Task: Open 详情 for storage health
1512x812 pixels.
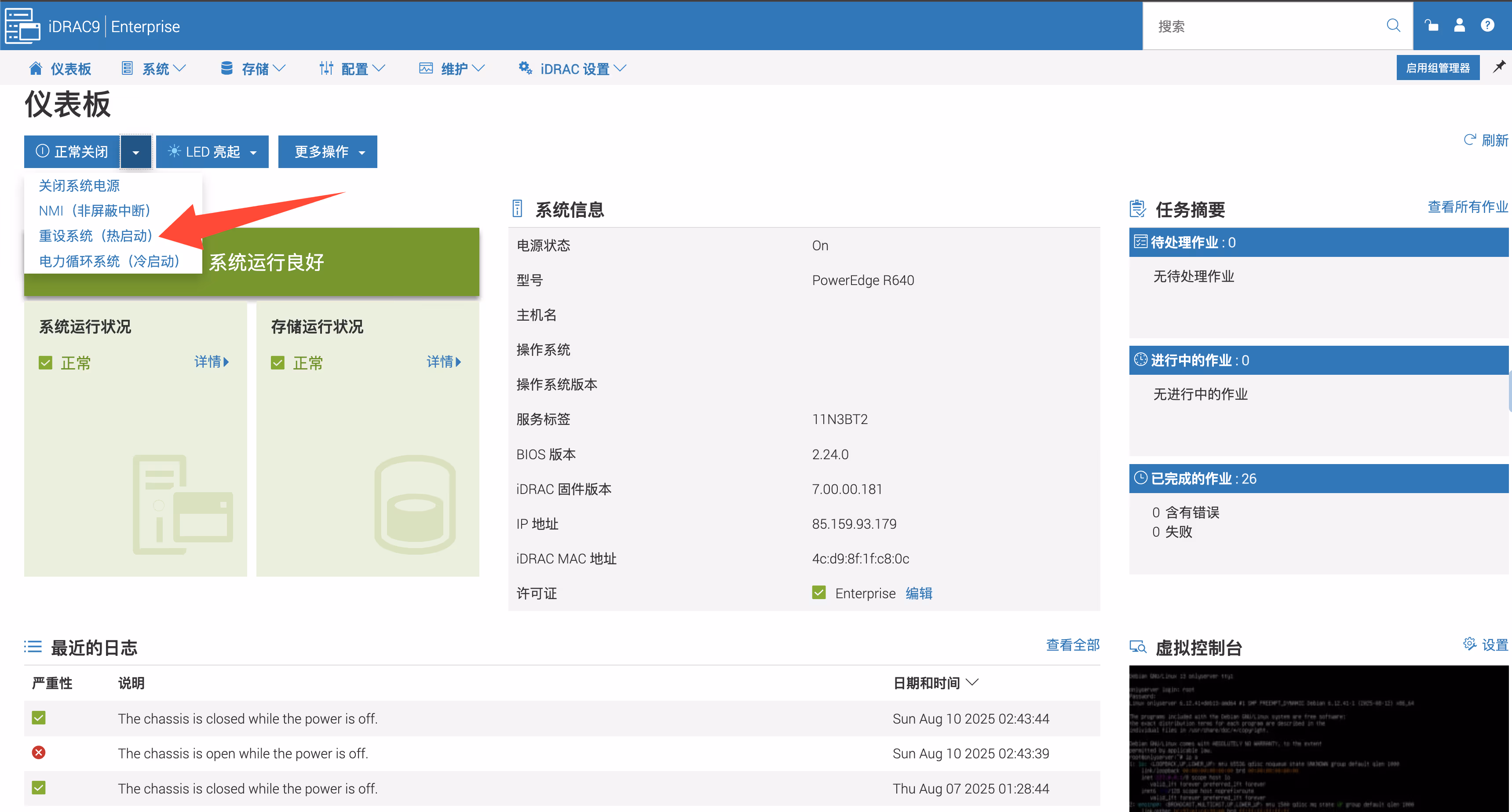Action: click(x=444, y=362)
